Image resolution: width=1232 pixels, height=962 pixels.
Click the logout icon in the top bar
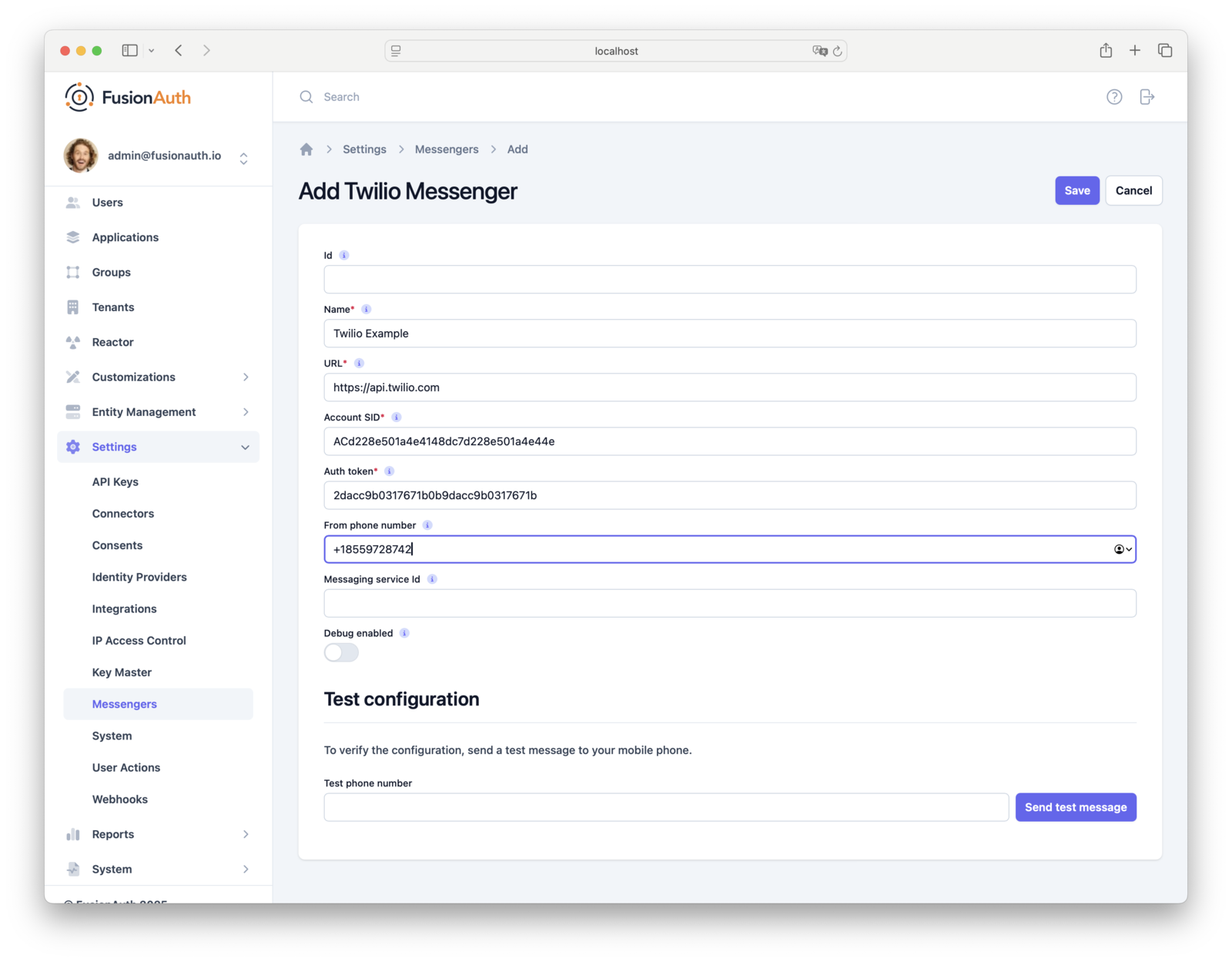click(1147, 96)
